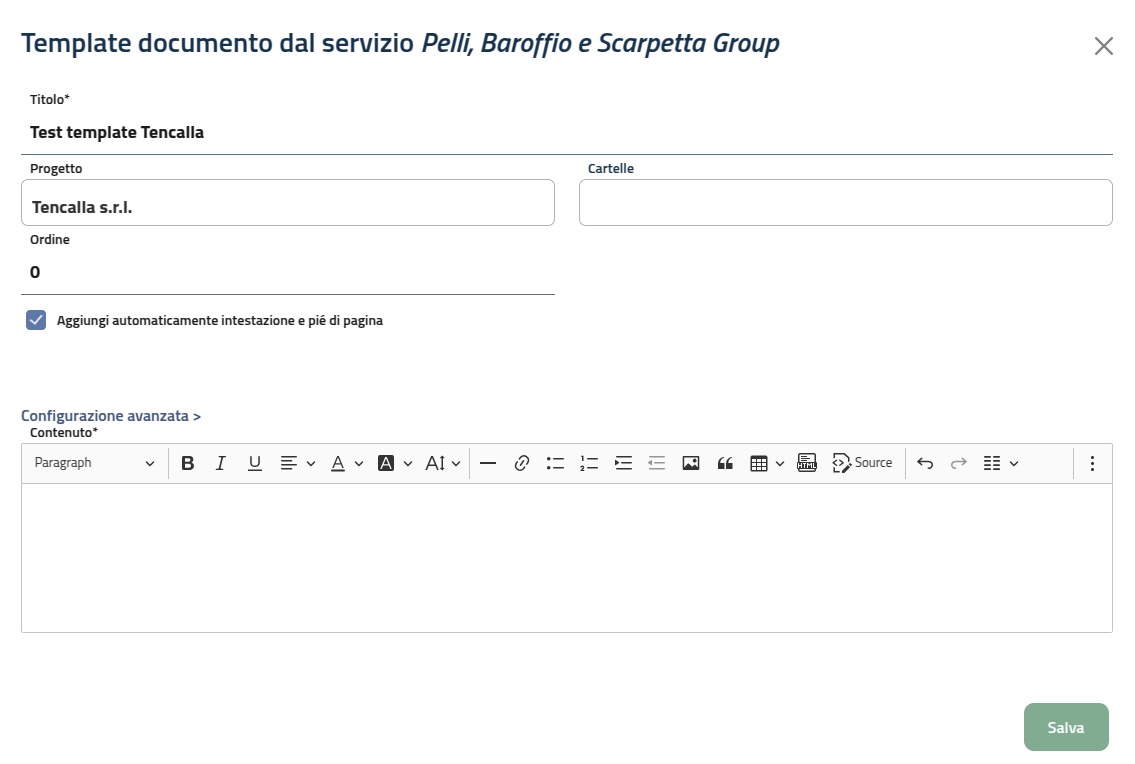Image resolution: width=1135 pixels, height=764 pixels.
Task: Switch editor to Source mode
Action: pos(862,463)
